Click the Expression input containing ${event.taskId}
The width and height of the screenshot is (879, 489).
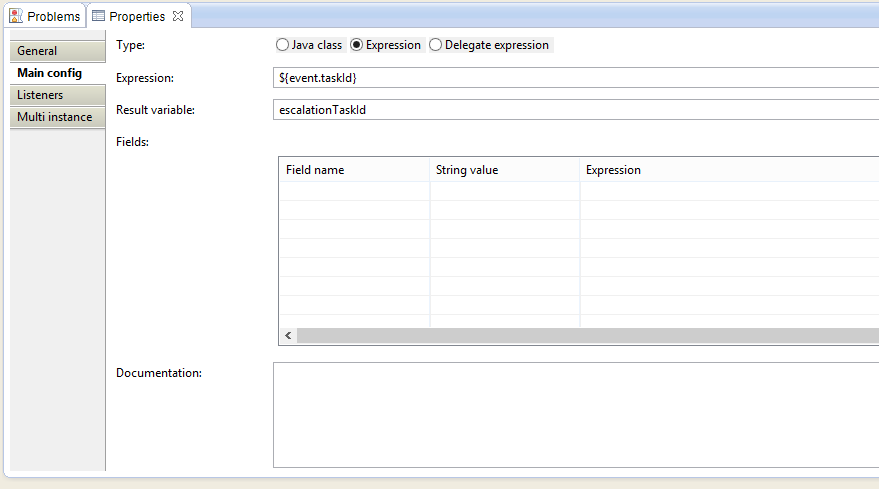[x=576, y=77]
